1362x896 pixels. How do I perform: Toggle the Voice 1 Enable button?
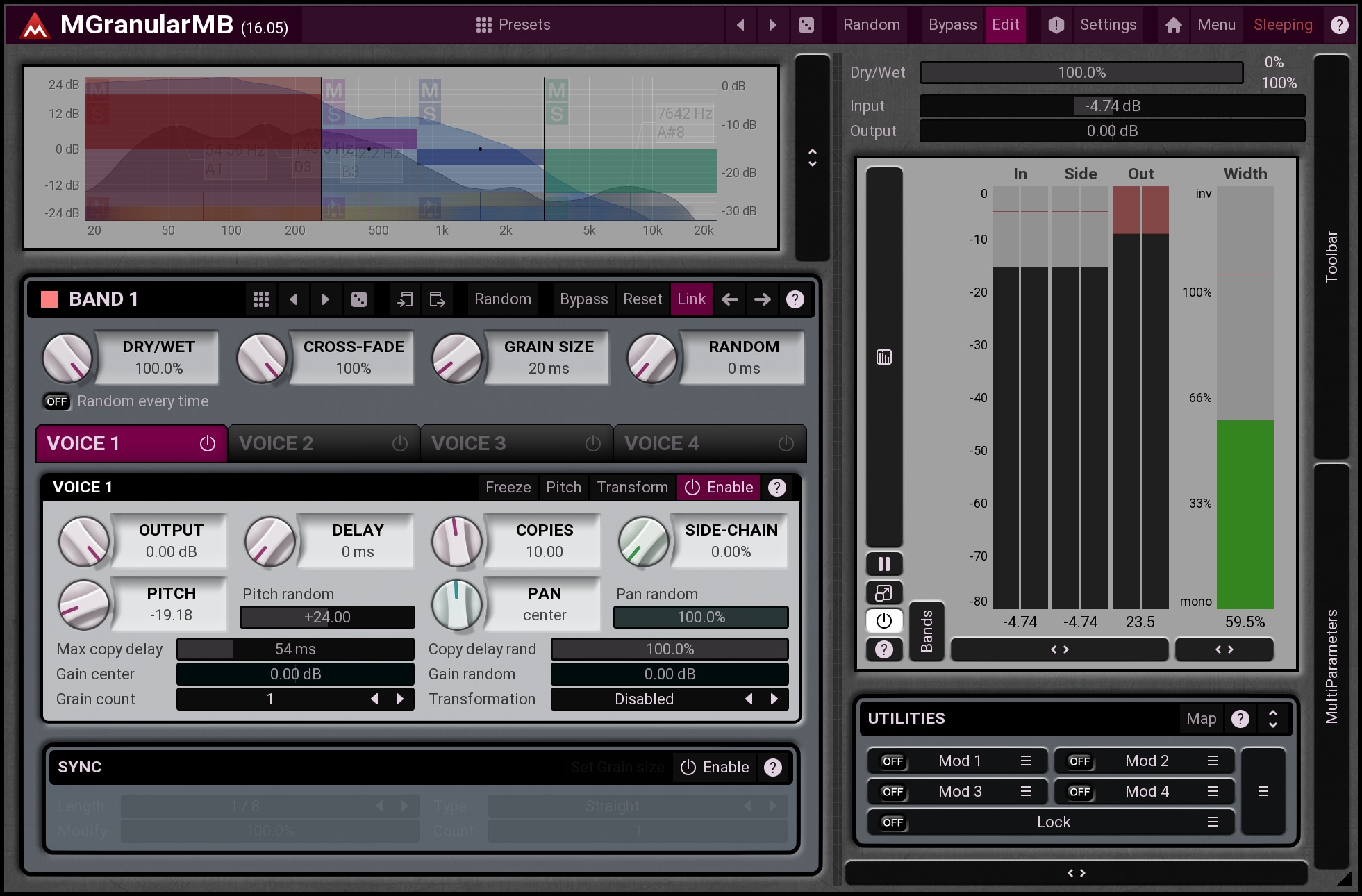[x=719, y=488]
